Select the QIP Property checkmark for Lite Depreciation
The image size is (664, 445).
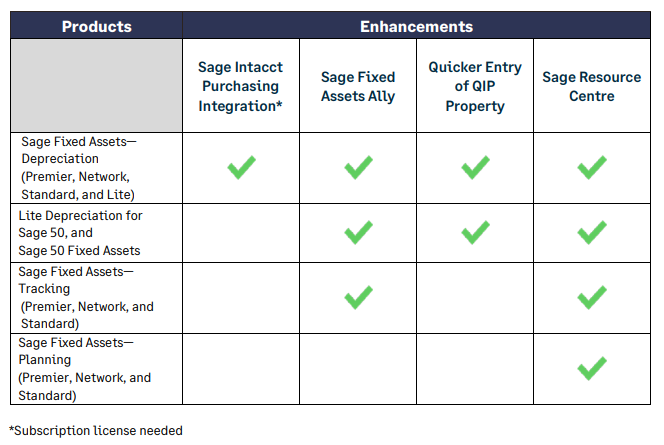tap(475, 233)
